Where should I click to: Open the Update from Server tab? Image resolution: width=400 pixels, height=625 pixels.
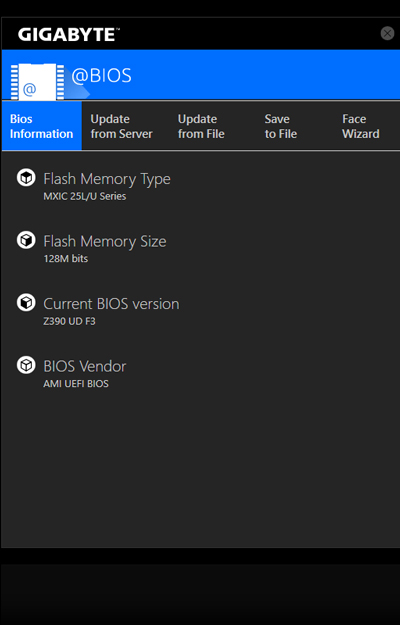point(122,126)
